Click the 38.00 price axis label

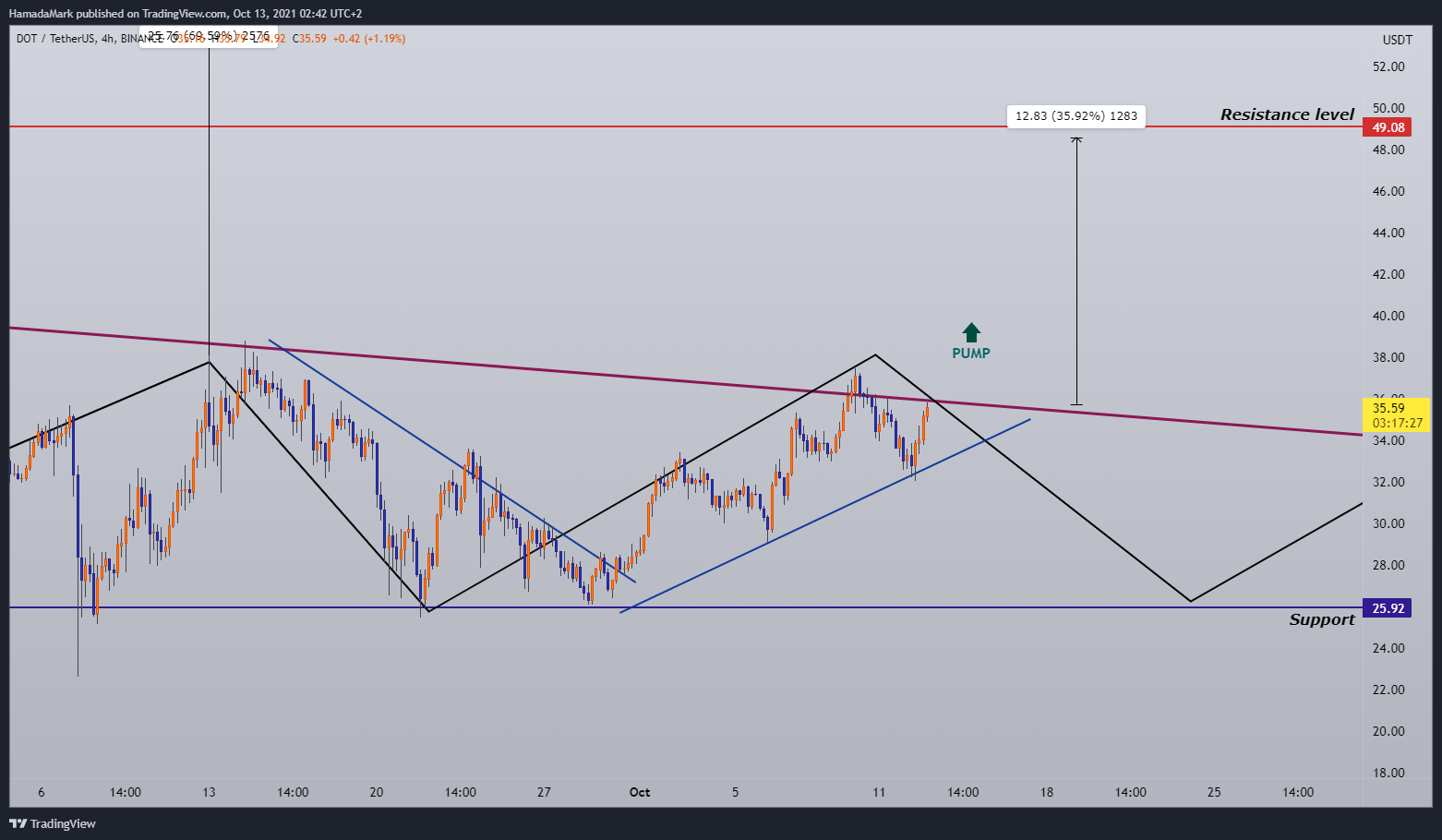click(1388, 357)
